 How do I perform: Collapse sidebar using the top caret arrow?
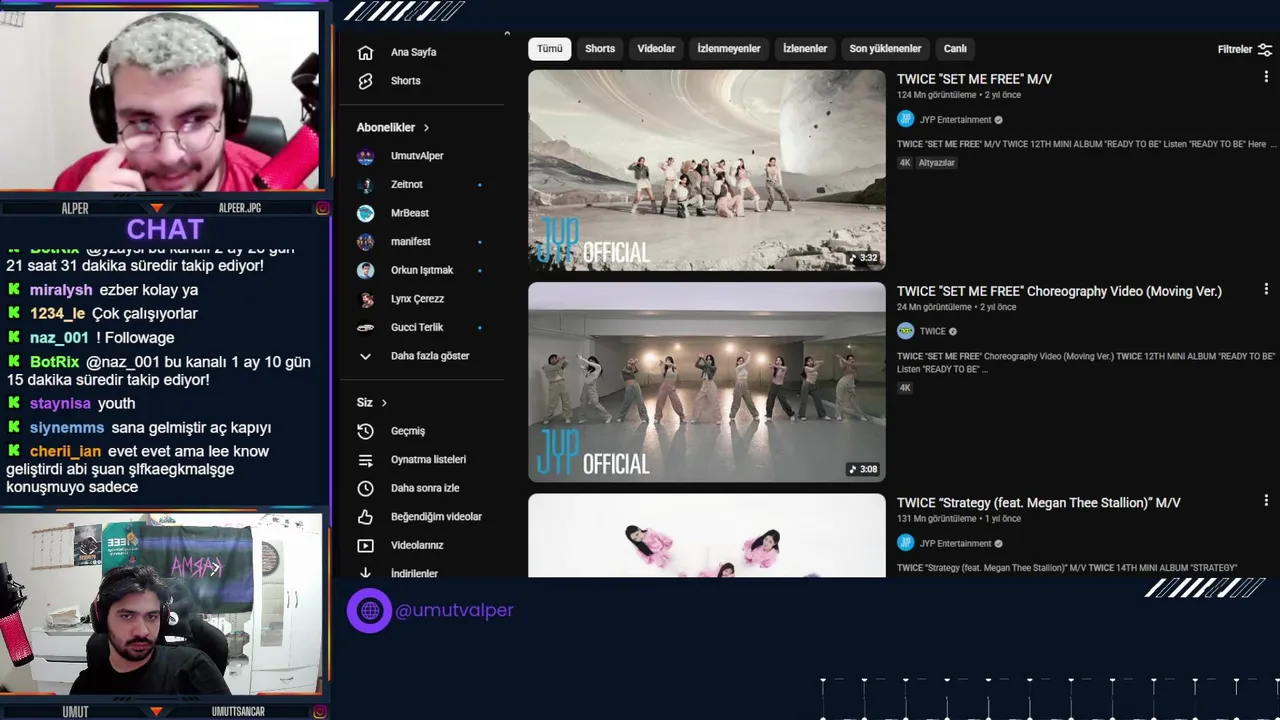pyautogui.click(x=507, y=34)
